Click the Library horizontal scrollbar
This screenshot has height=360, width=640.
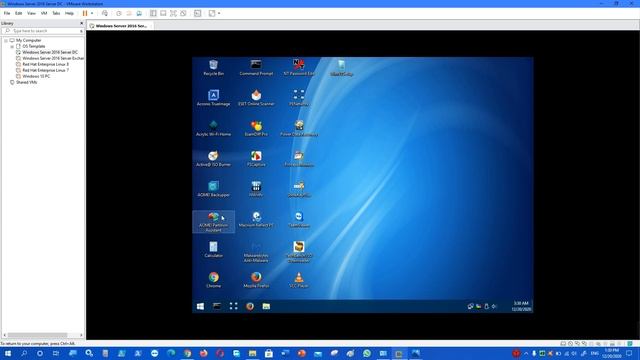click(x=38, y=335)
